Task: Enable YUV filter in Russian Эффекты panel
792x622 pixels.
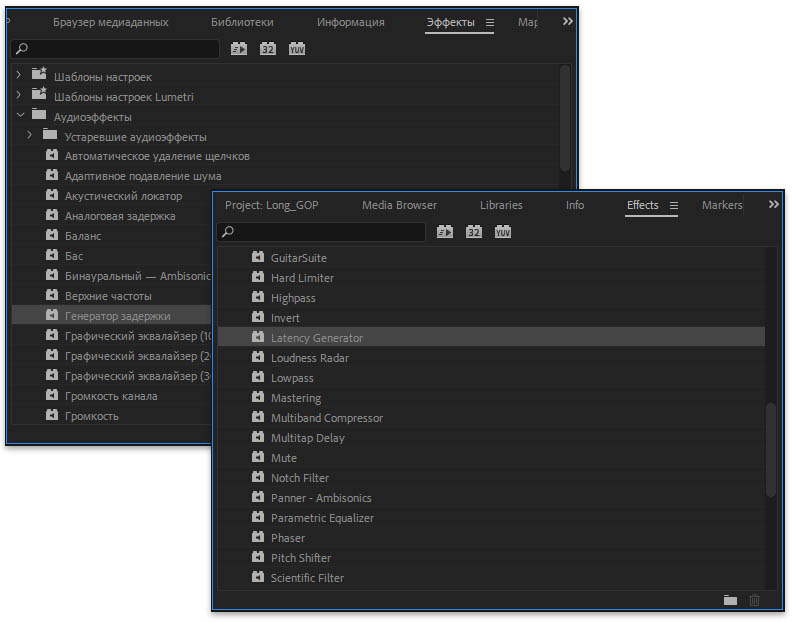Action: (x=297, y=48)
